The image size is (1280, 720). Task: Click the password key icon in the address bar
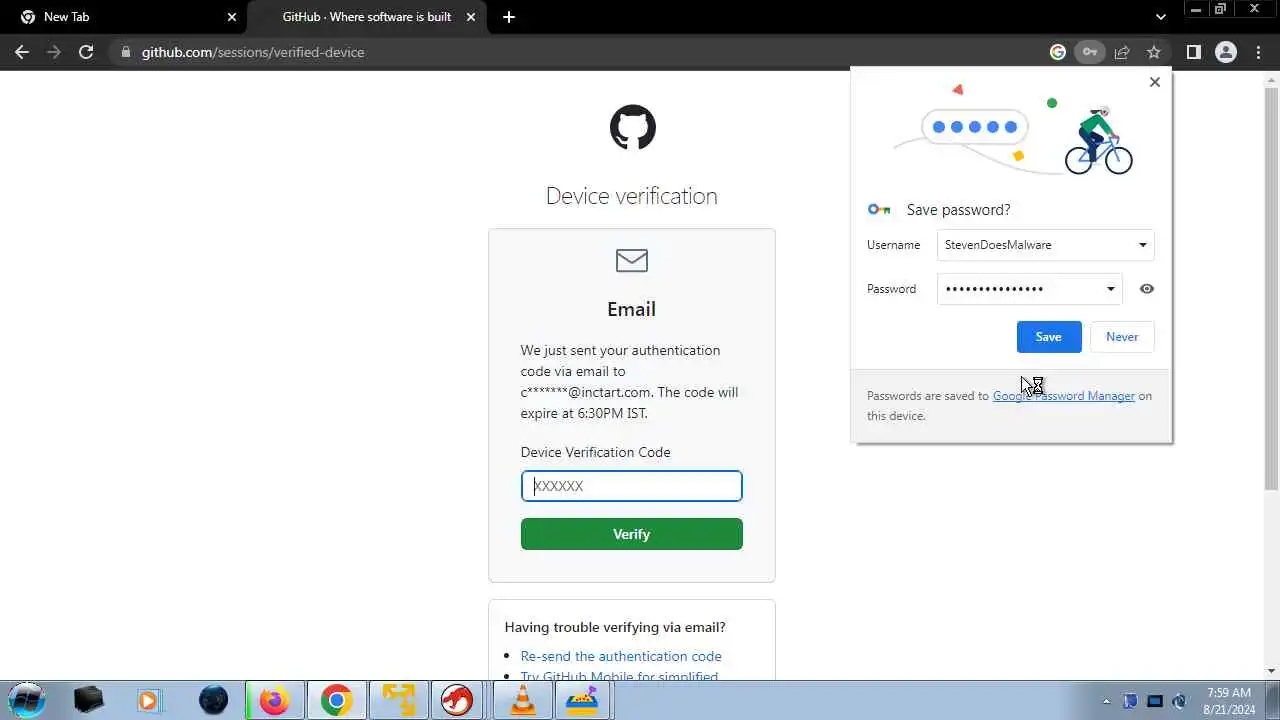[1089, 52]
